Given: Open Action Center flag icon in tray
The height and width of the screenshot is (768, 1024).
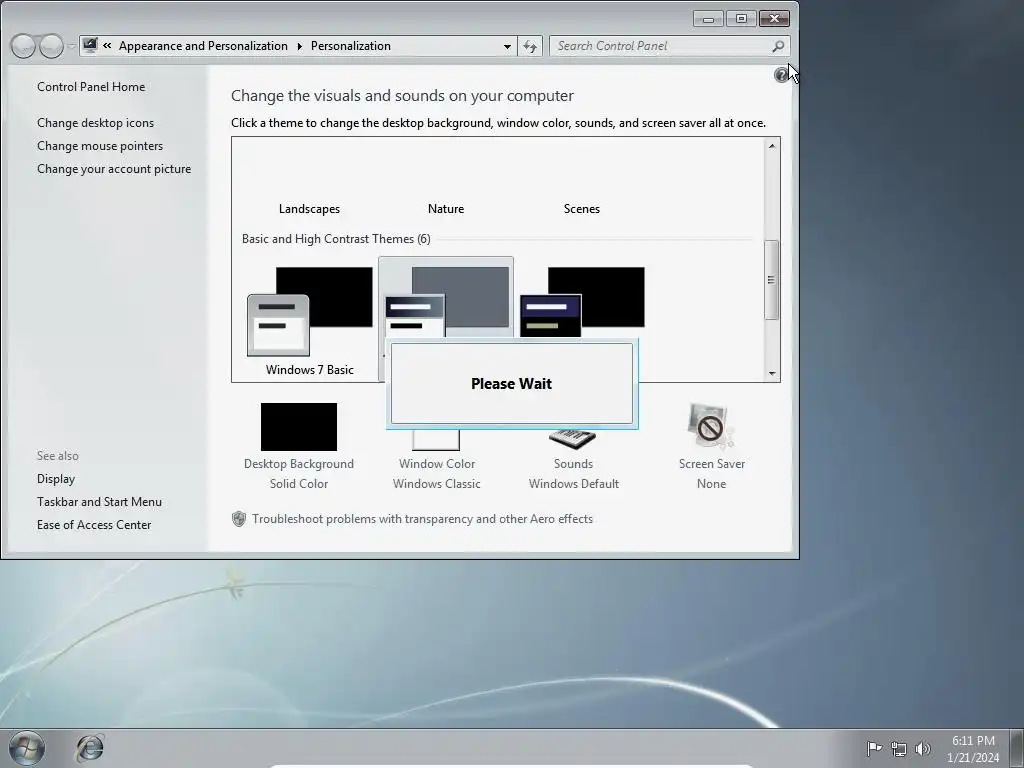Looking at the screenshot, I should click(874, 748).
